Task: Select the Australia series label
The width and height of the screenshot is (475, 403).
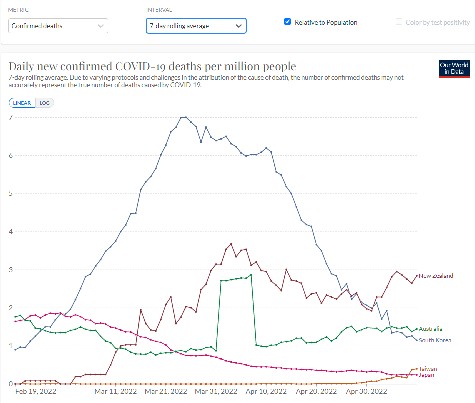Action: [x=430, y=329]
